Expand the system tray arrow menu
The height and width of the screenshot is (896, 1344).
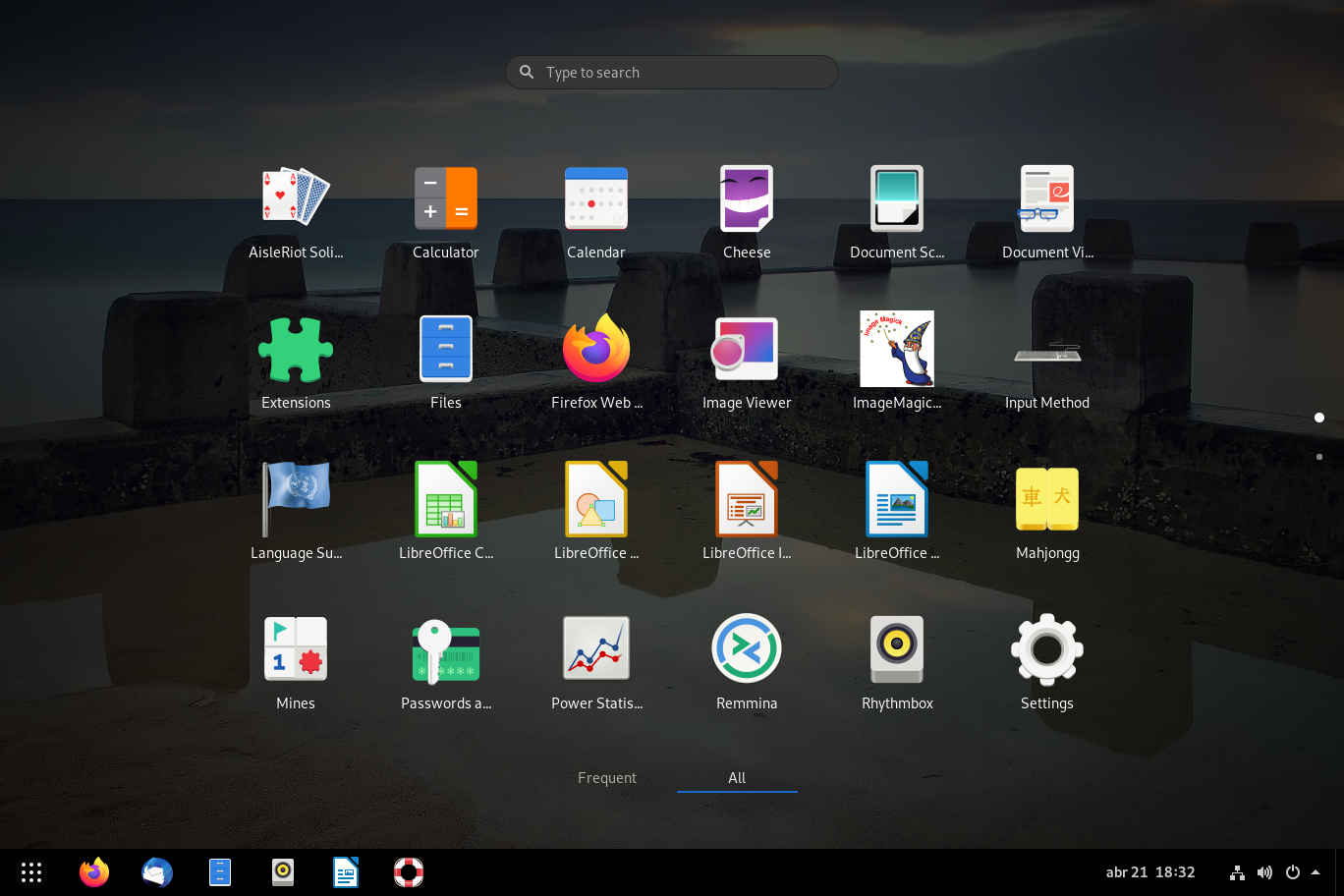coord(1316,872)
